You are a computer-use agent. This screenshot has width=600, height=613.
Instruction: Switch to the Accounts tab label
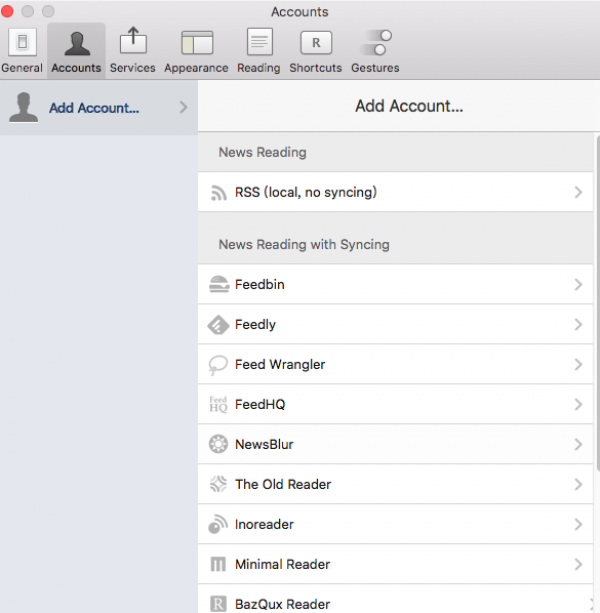click(x=76, y=68)
